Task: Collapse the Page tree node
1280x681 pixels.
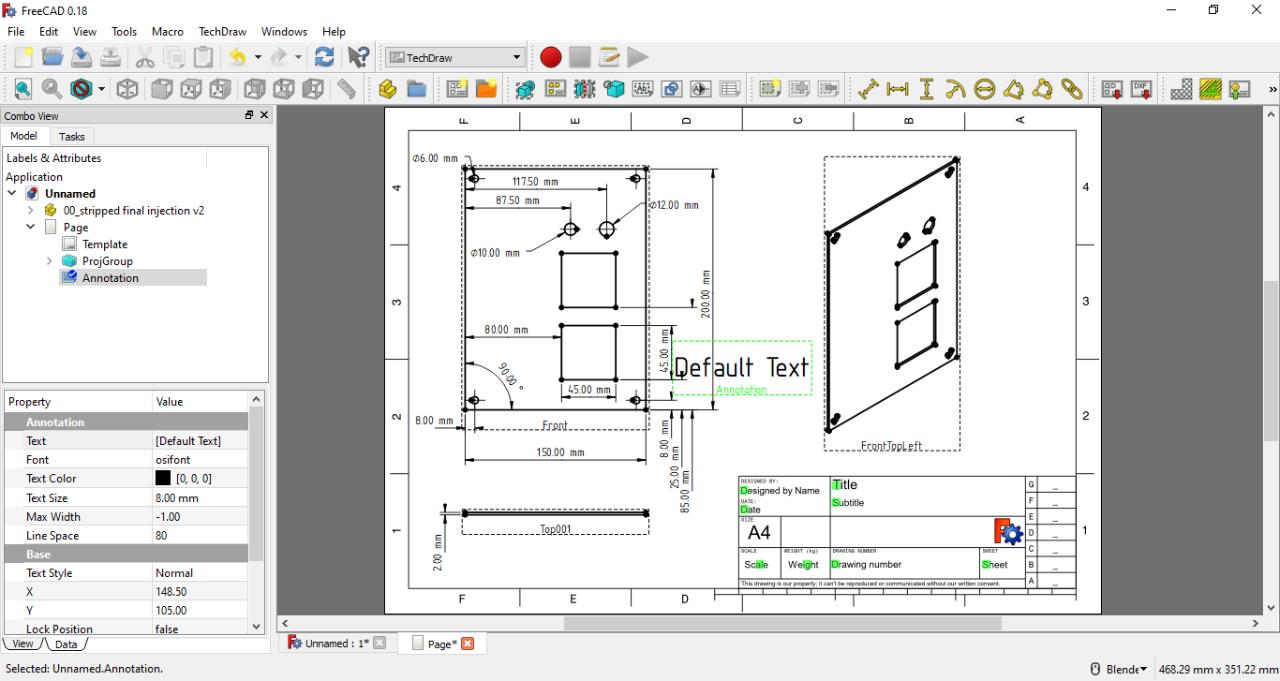Action: pos(31,227)
